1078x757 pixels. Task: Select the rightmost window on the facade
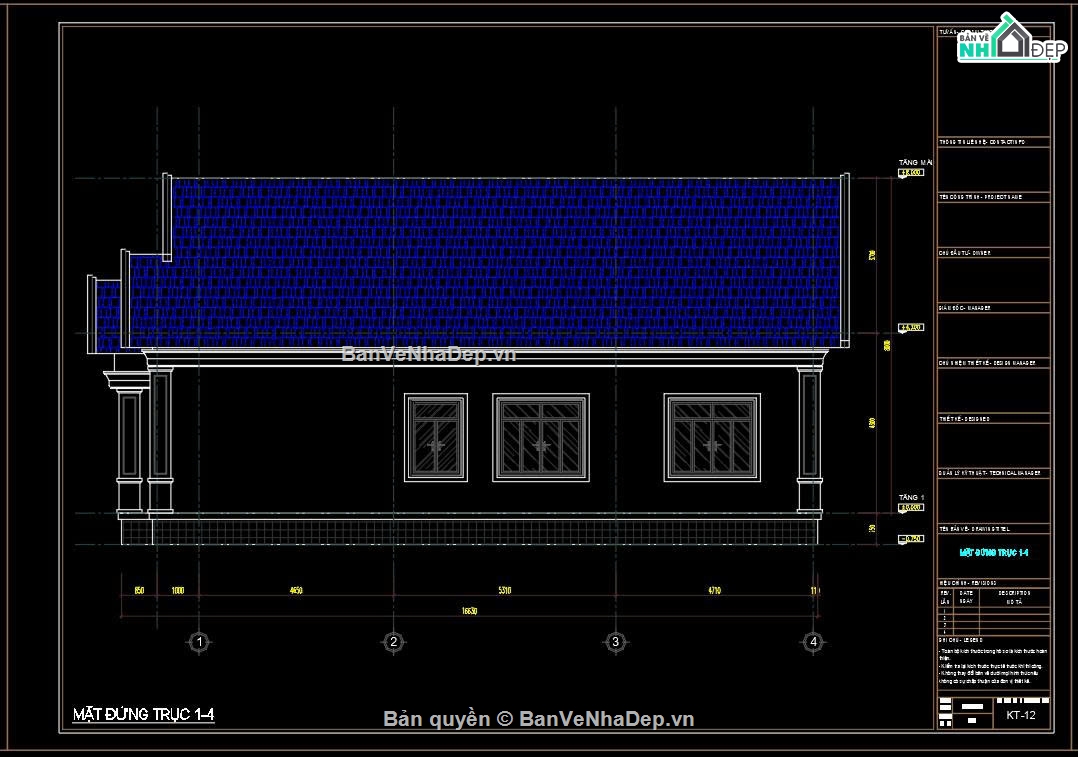tap(712, 437)
